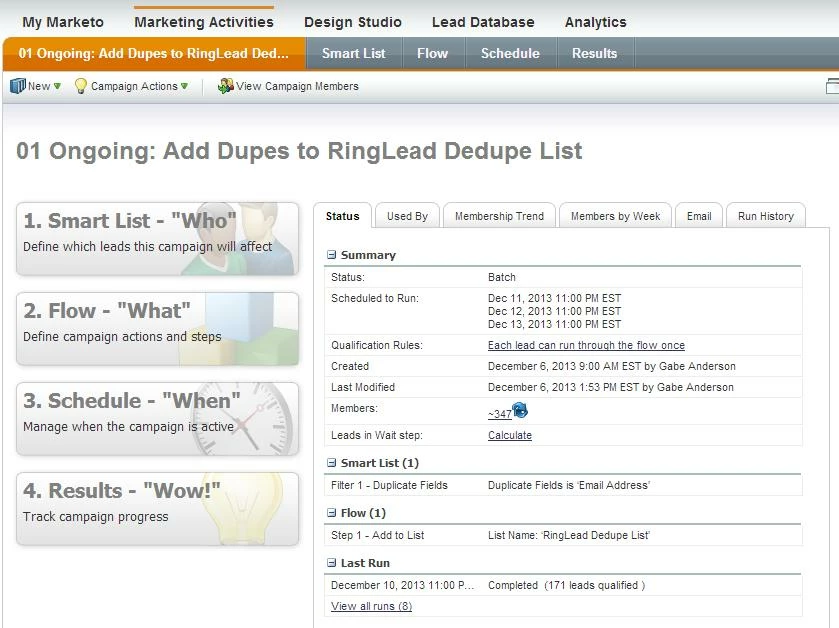Open the Members by Week tab
This screenshot has height=628, width=839.
(615, 216)
